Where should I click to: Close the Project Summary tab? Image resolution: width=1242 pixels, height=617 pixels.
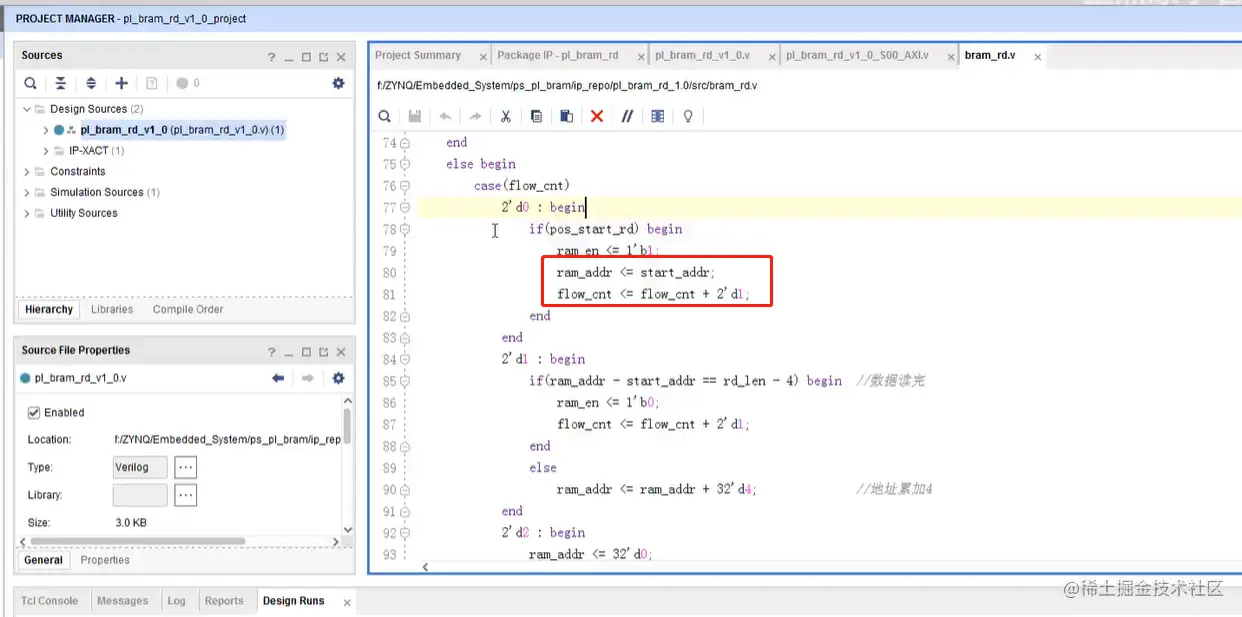pos(483,57)
